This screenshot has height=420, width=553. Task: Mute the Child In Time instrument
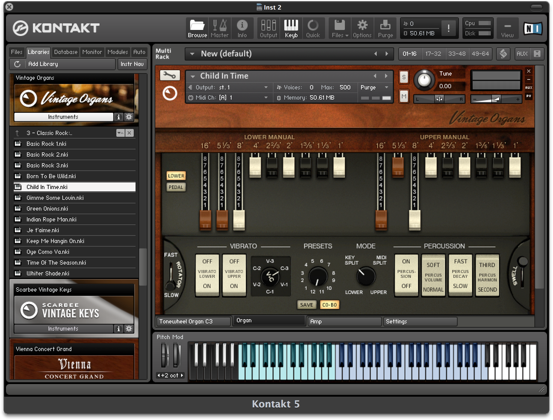click(404, 96)
